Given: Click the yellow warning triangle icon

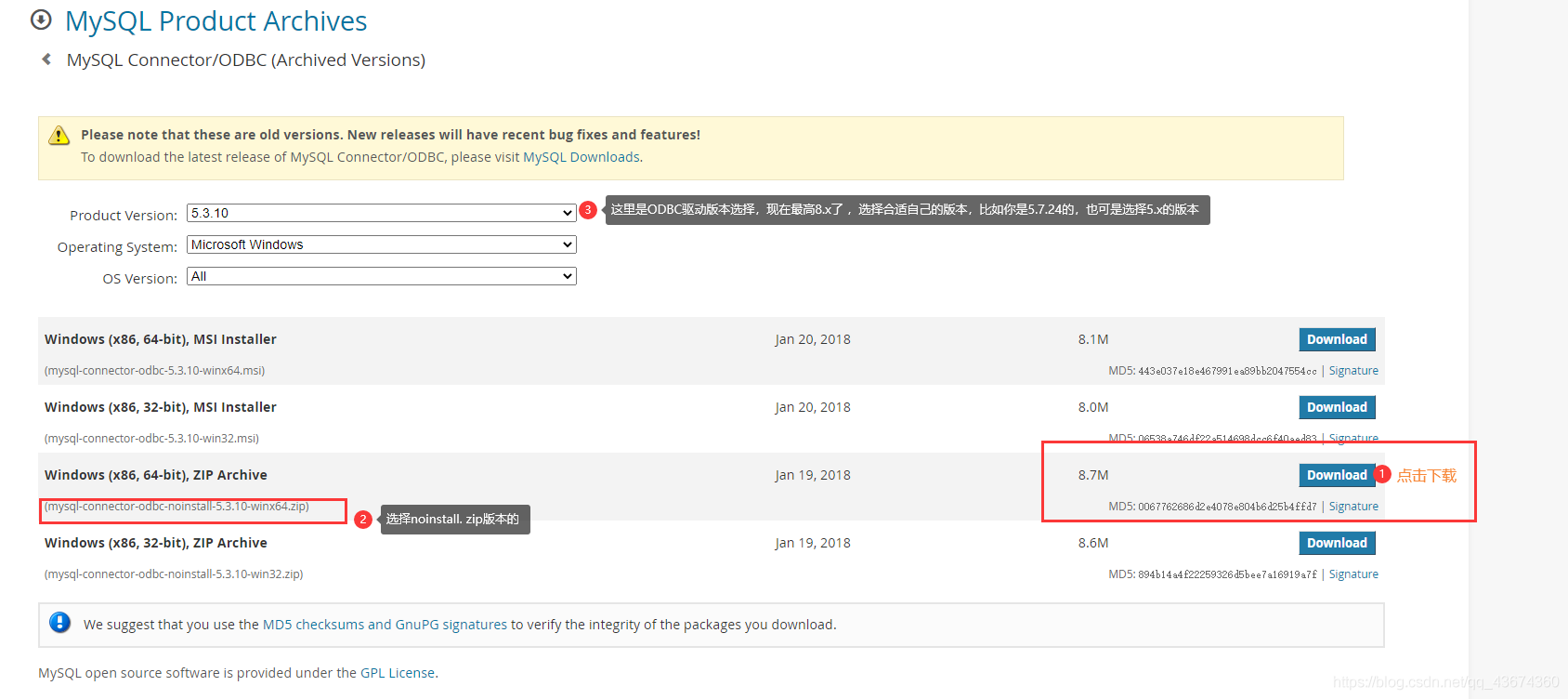Looking at the screenshot, I should coord(59,136).
